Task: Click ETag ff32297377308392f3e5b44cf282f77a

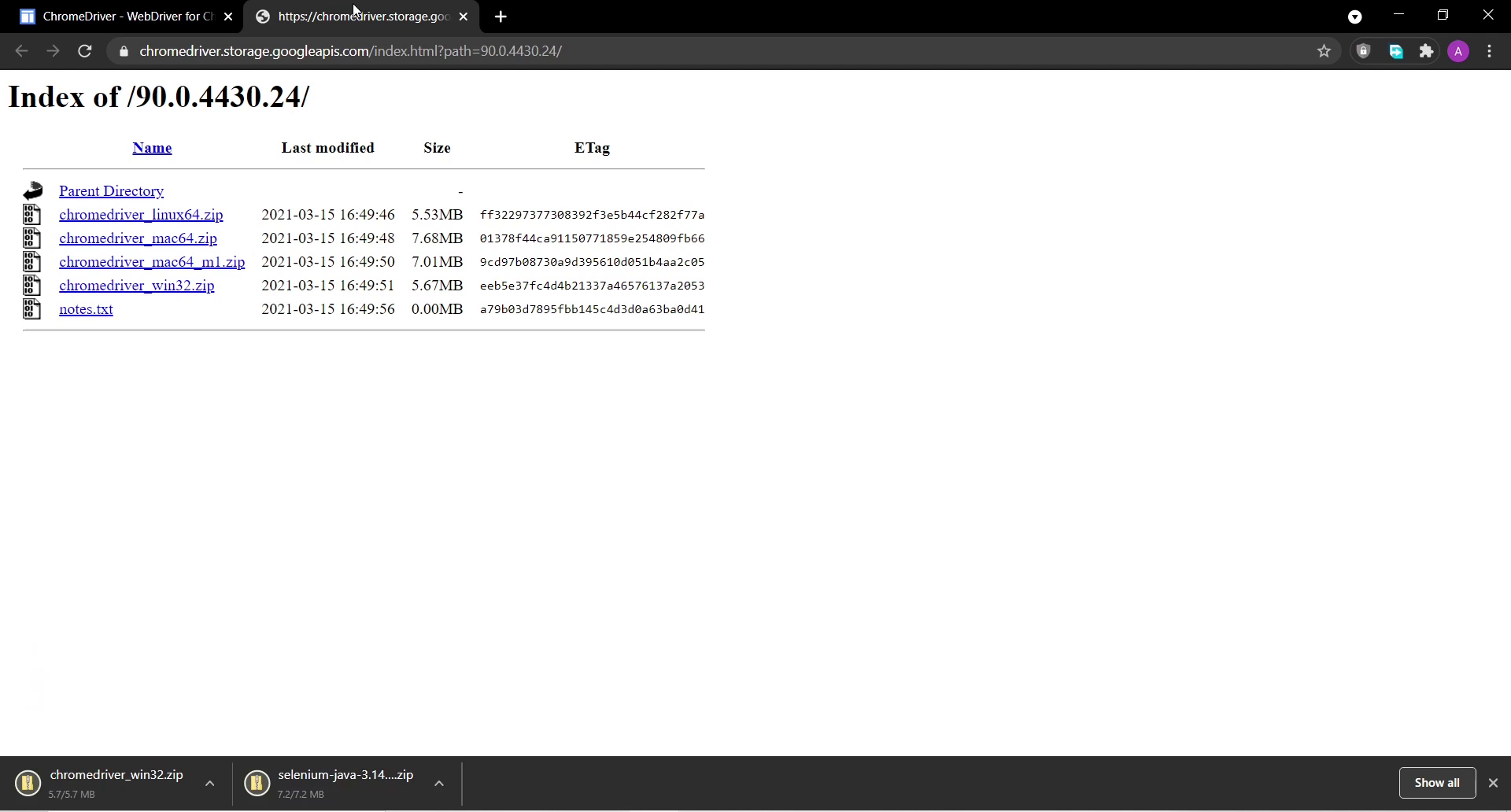Action: (592, 215)
